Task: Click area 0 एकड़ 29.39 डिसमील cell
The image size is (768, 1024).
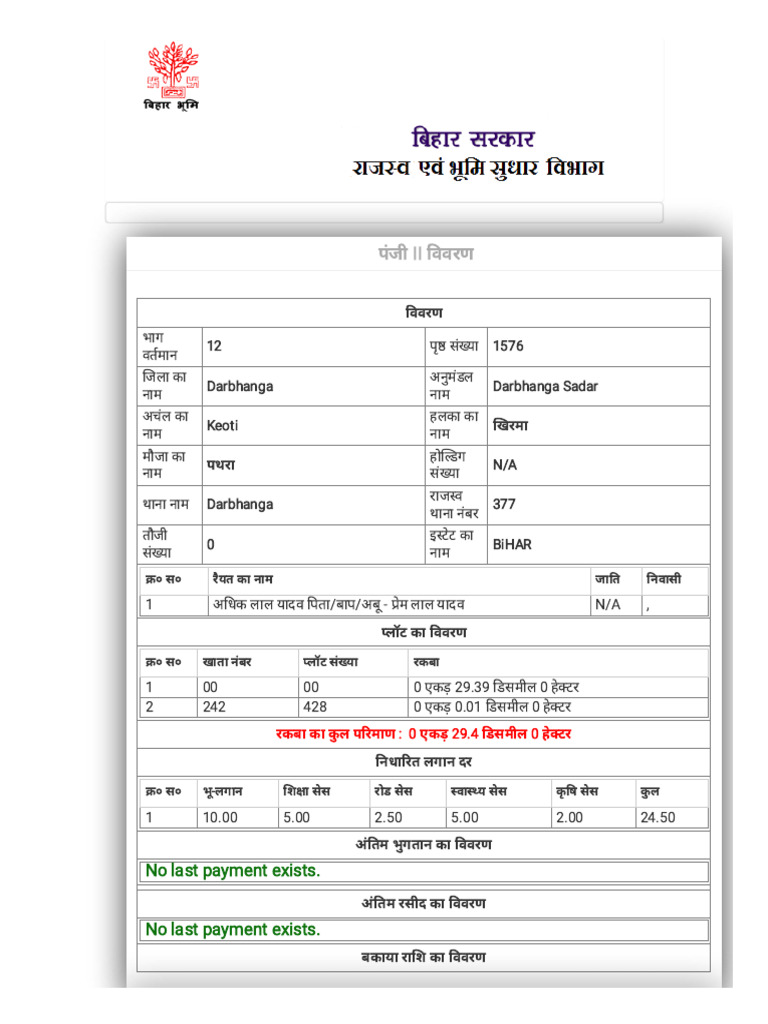Action: point(496,687)
